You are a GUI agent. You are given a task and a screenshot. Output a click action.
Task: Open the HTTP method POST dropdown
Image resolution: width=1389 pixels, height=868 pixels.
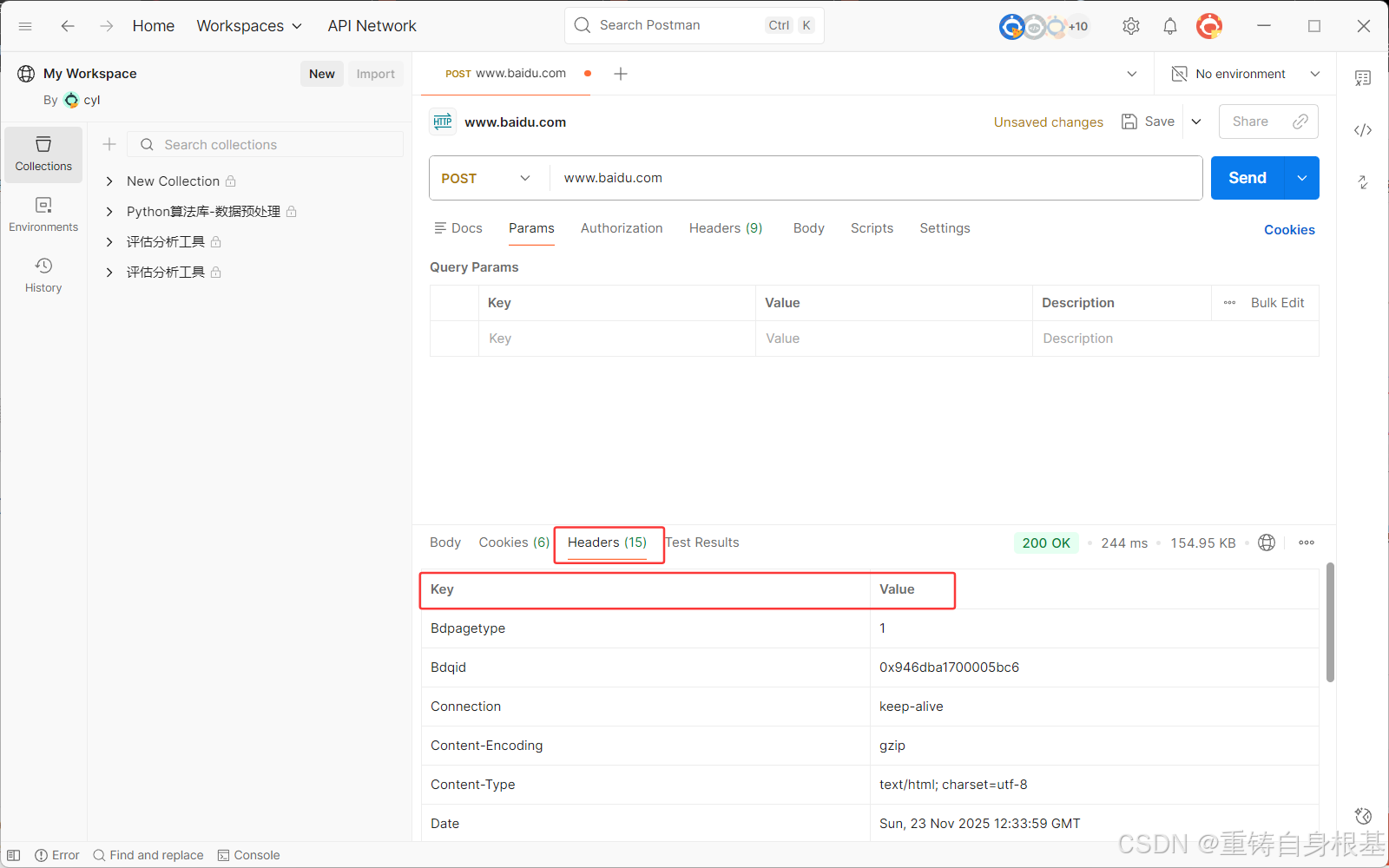(x=486, y=178)
